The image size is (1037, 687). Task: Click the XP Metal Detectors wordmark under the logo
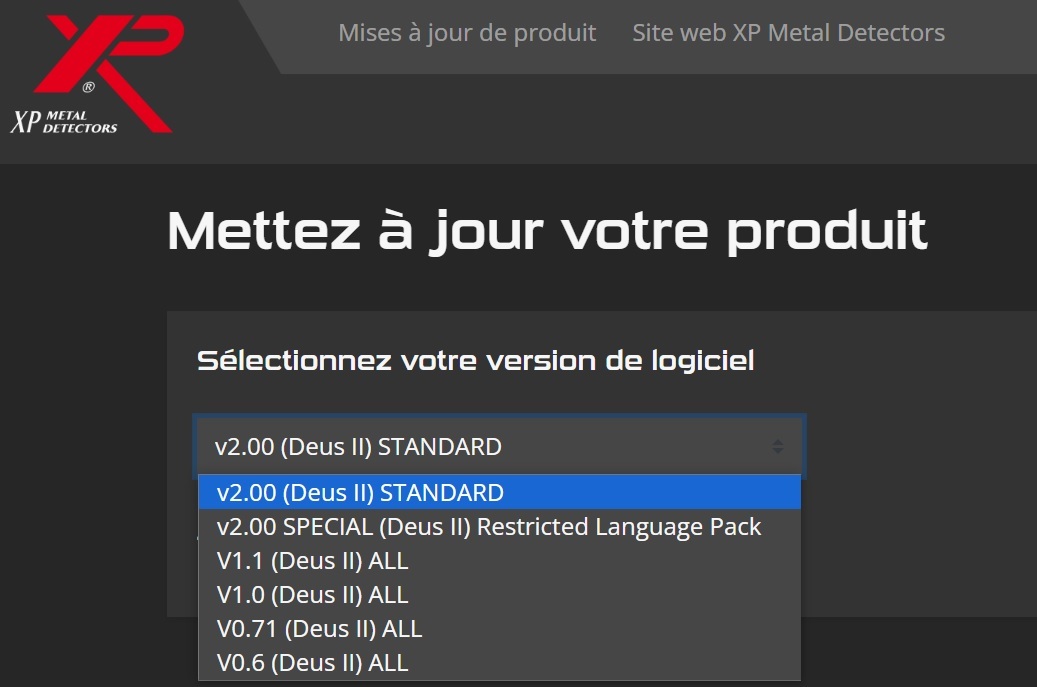coord(64,122)
